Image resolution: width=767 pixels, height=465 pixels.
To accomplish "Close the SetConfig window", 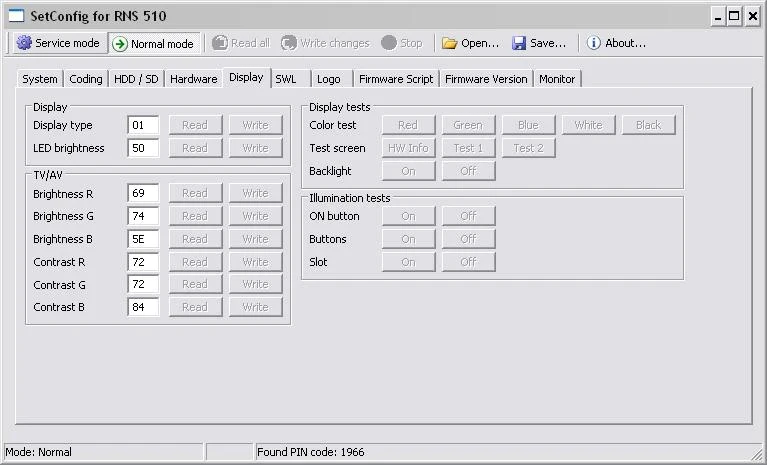I will click(x=752, y=17).
